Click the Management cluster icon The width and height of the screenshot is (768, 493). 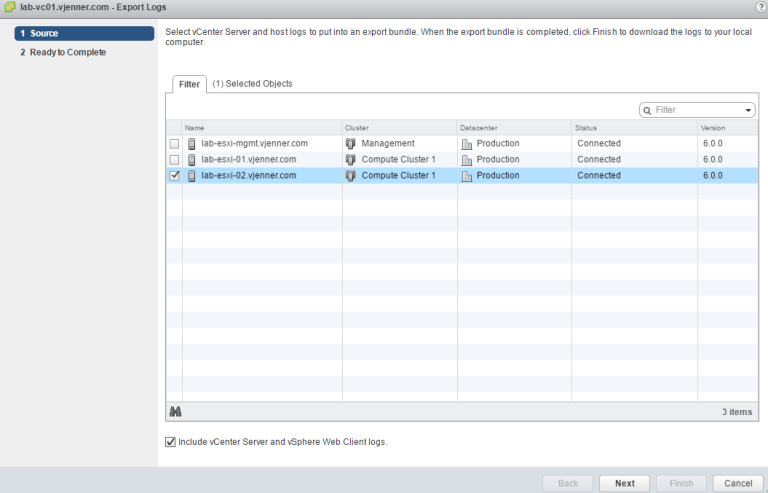pos(350,144)
